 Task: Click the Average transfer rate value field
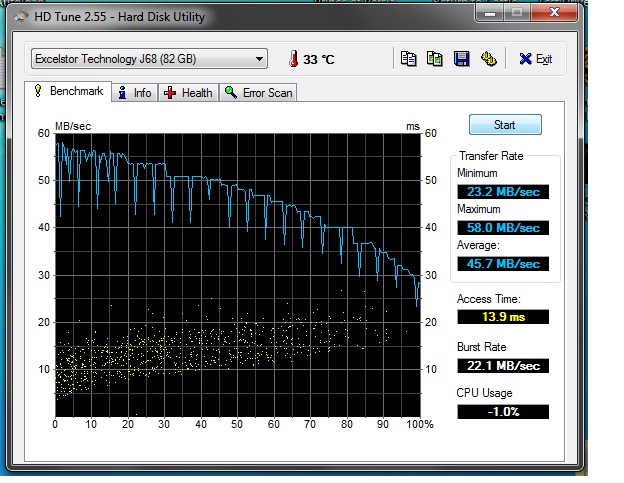(503, 264)
